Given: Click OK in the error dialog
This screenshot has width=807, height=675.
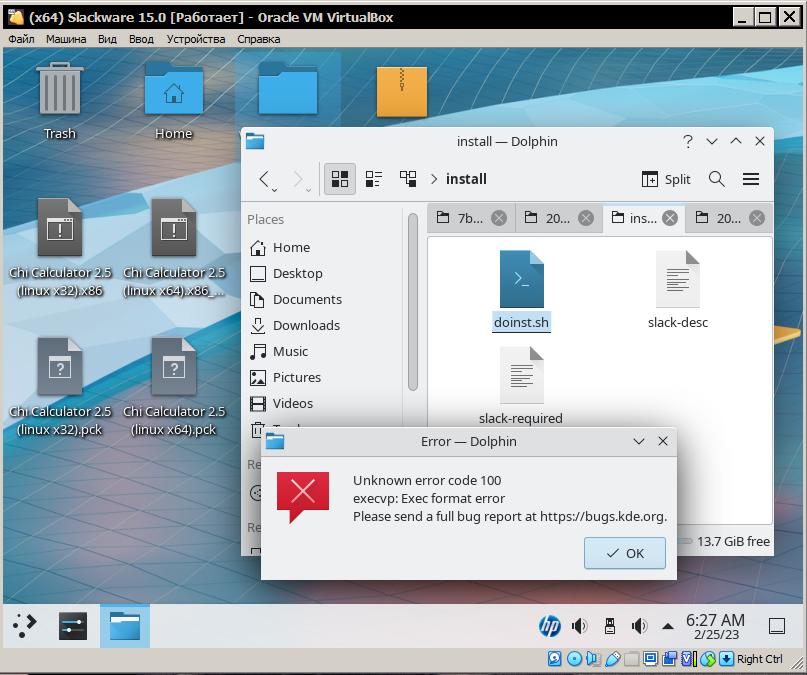Looking at the screenshot, I should click(x=625, y=553).
